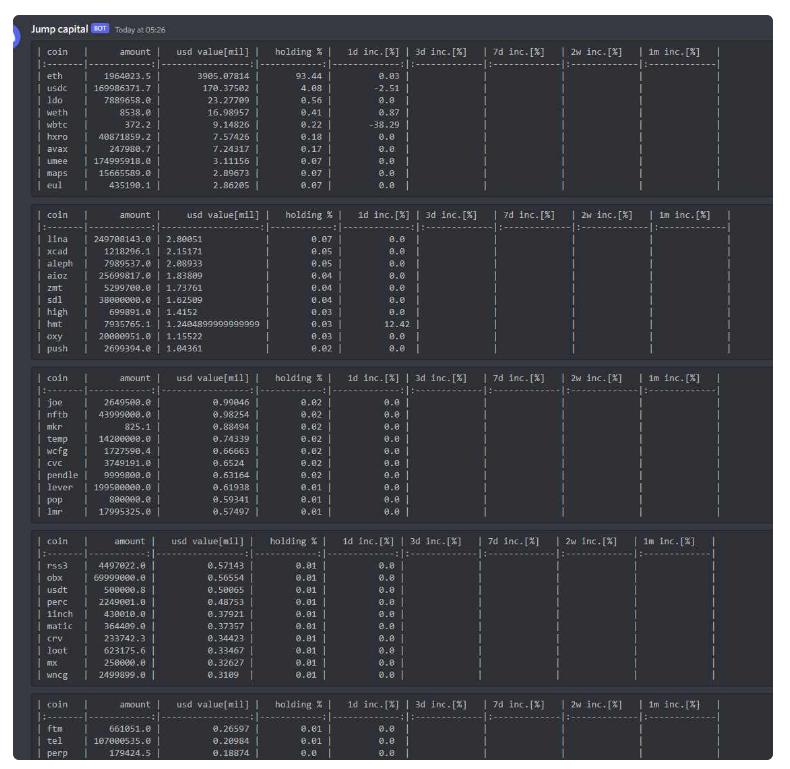Click the Today at 05:26 timestamp
The width and height of the screenshot is (790, 769).
[x=140, y=30]
